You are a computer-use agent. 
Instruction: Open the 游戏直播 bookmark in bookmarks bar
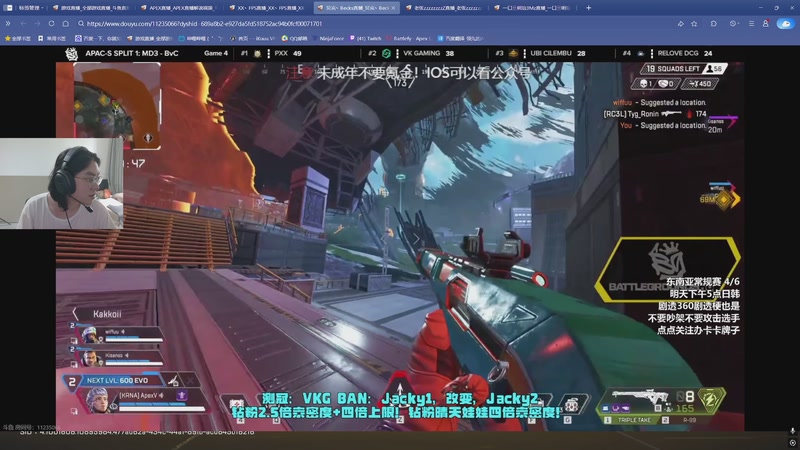click(150, 38)
